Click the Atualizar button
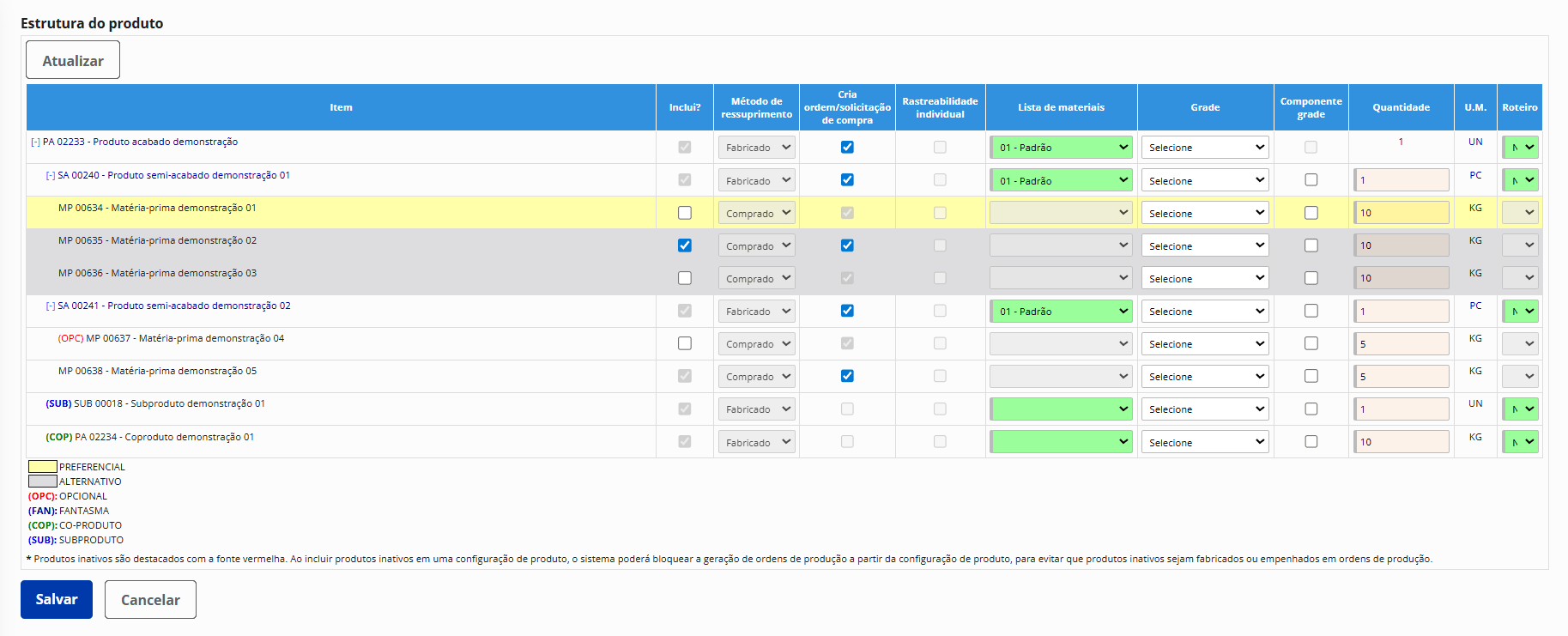 click(x=73, y=60)
